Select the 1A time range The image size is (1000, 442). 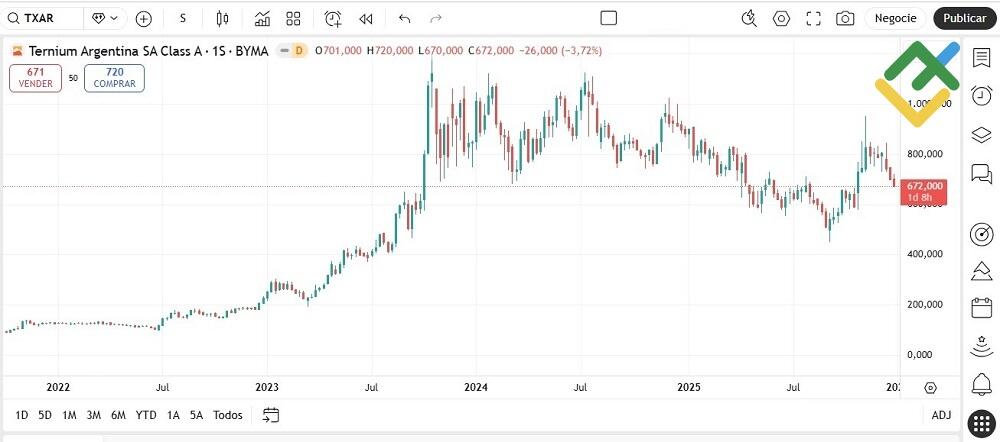click(x=173, y=415)
